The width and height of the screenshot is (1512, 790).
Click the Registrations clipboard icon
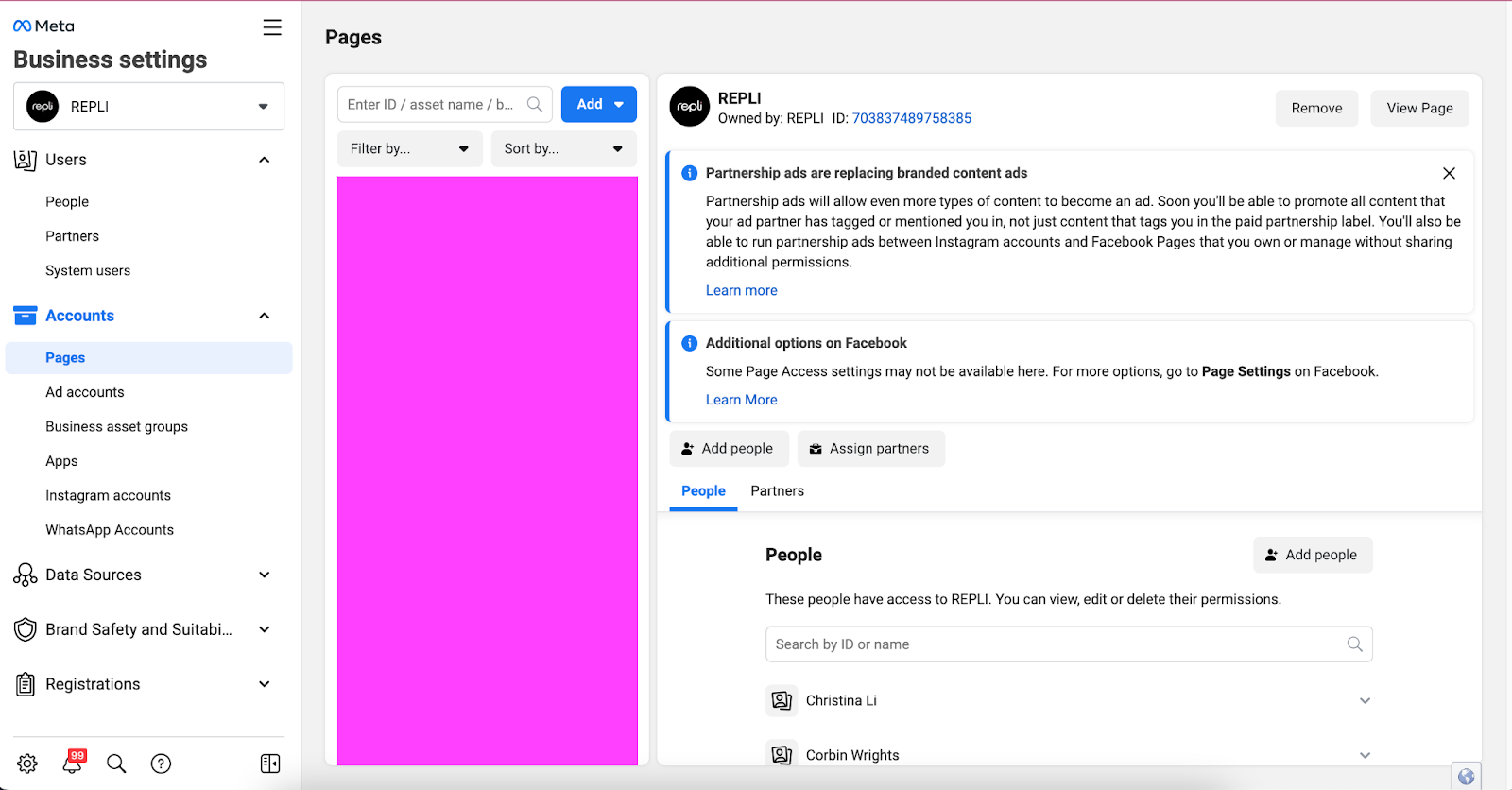[x=26, y=684]
